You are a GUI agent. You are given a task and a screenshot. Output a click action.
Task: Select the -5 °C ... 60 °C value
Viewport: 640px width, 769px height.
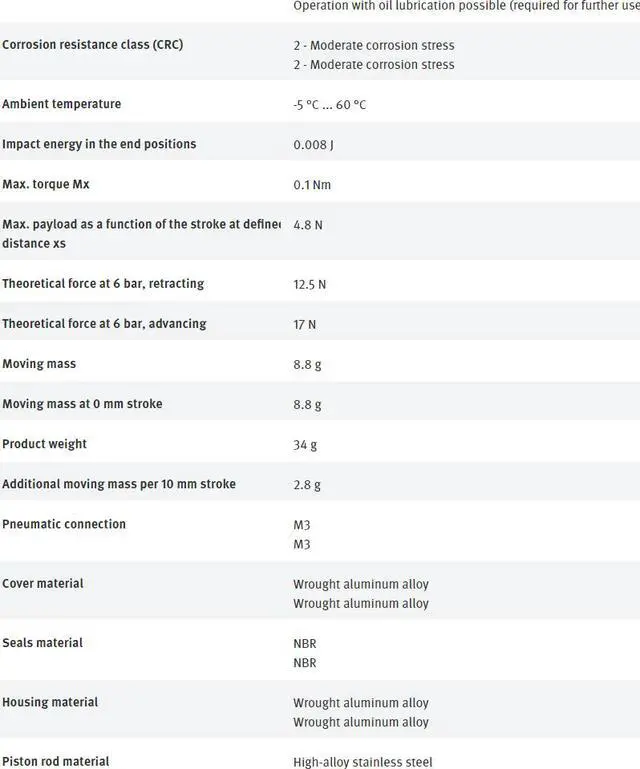329,105
